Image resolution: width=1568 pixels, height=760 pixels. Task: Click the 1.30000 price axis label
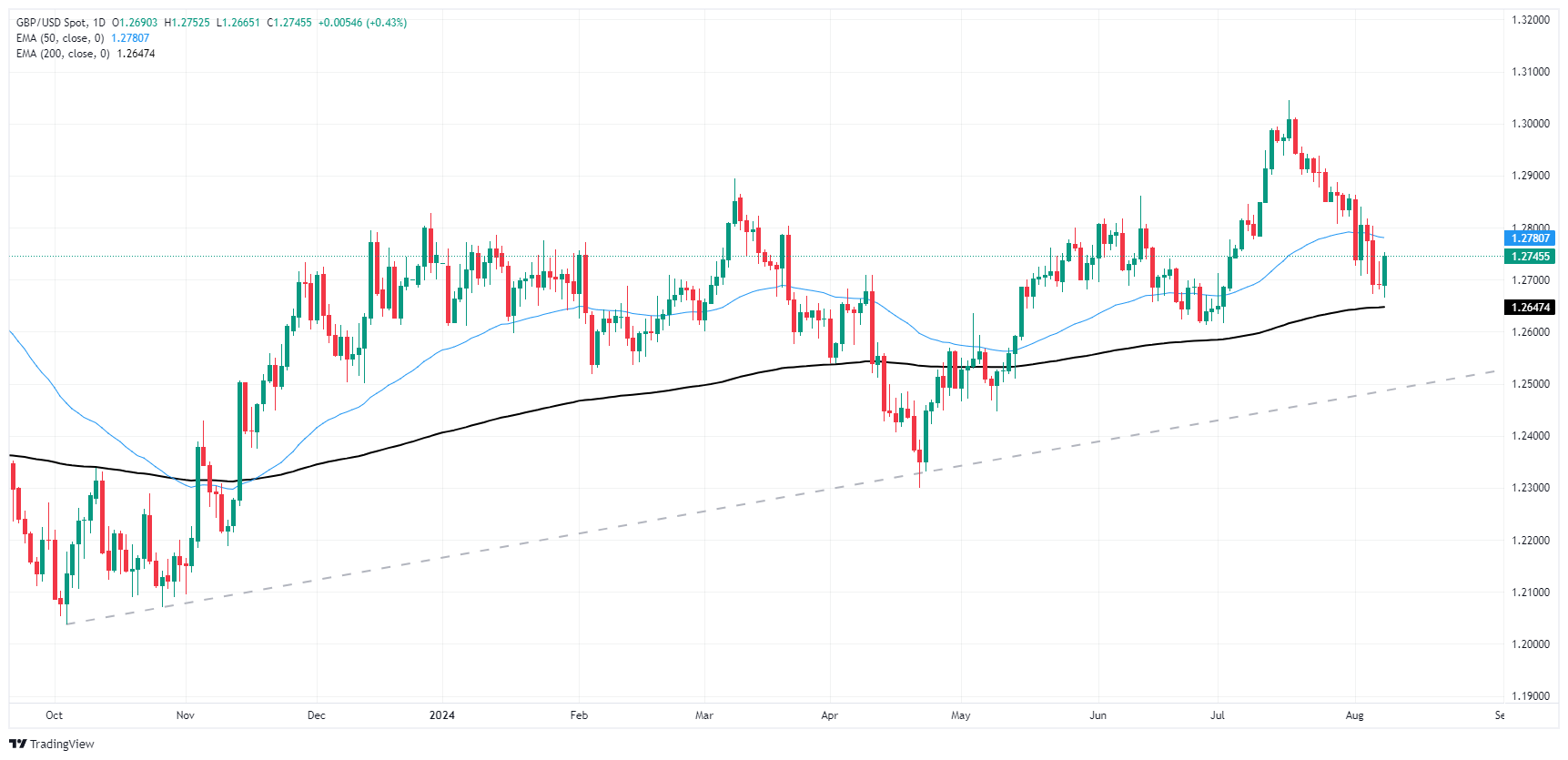pos(1530,124)
